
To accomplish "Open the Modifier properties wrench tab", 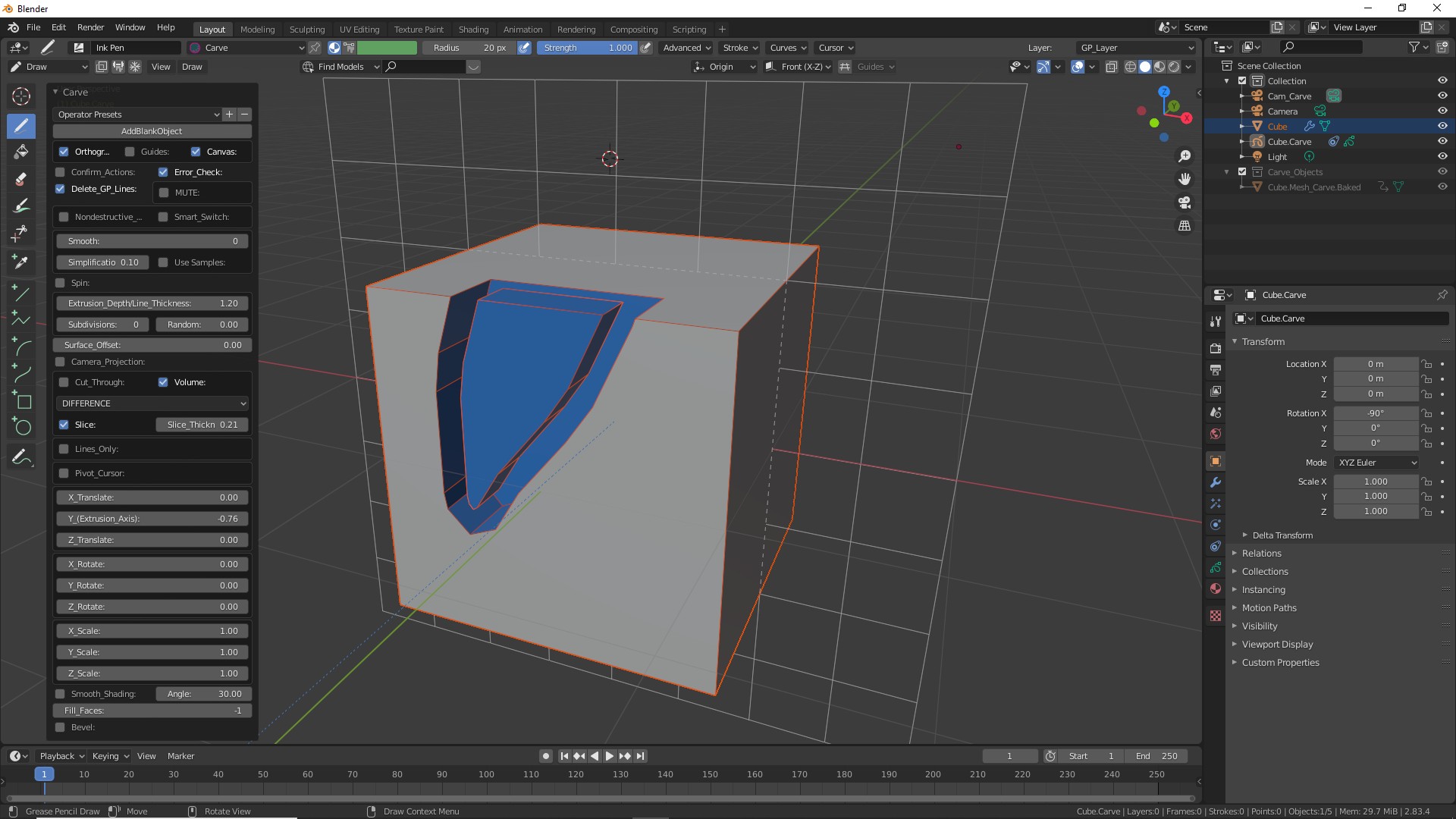I will click(x=1216, y=482).
